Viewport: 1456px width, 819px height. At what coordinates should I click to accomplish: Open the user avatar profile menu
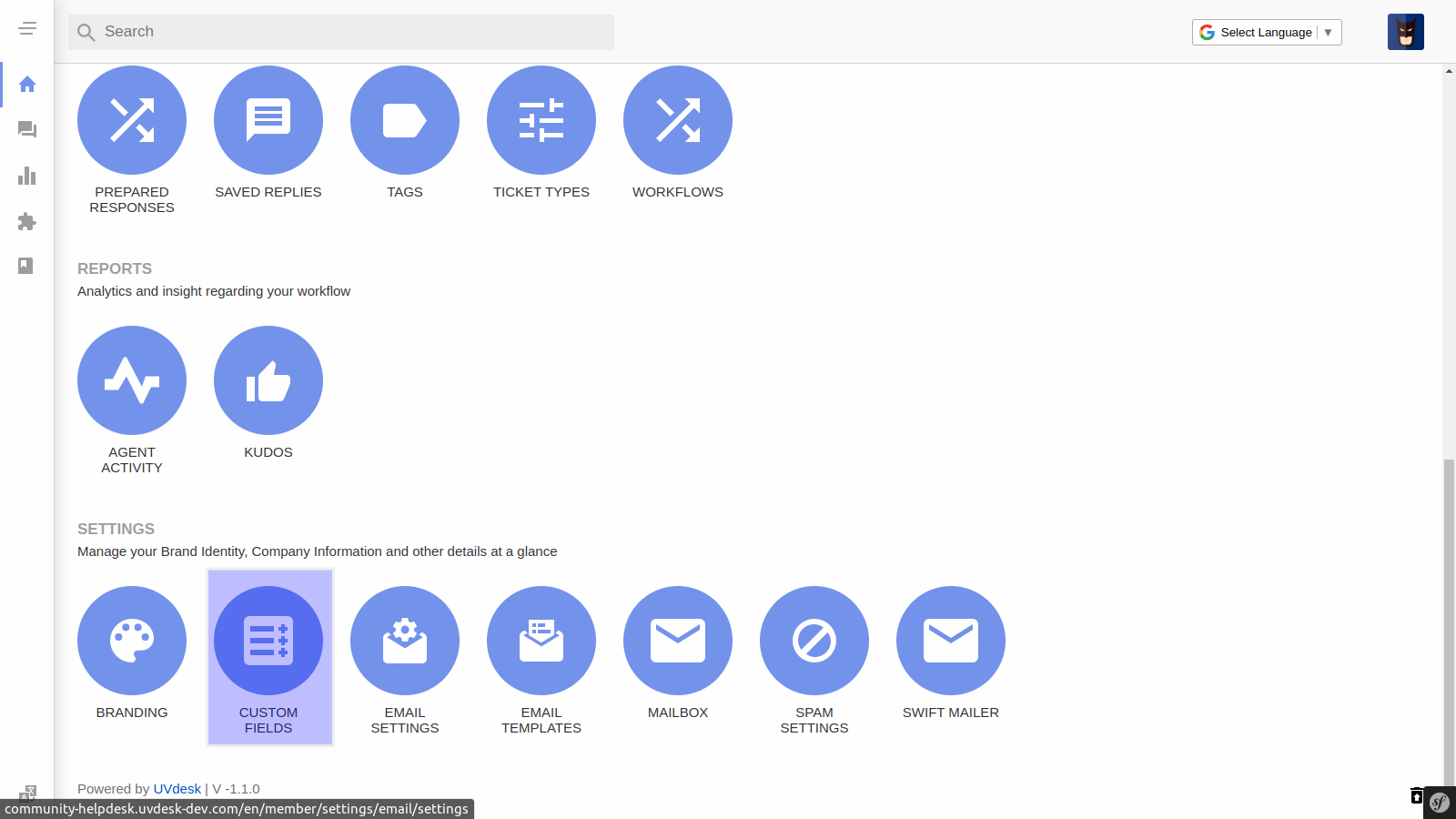click(x=1405, y=33)
